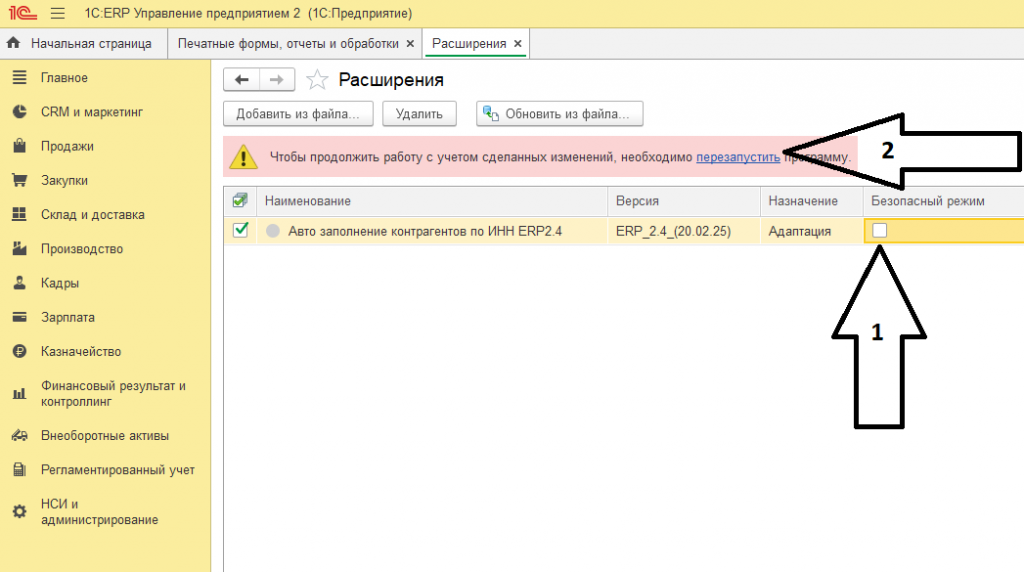Click the Добавить из файла button

(298, 114)
